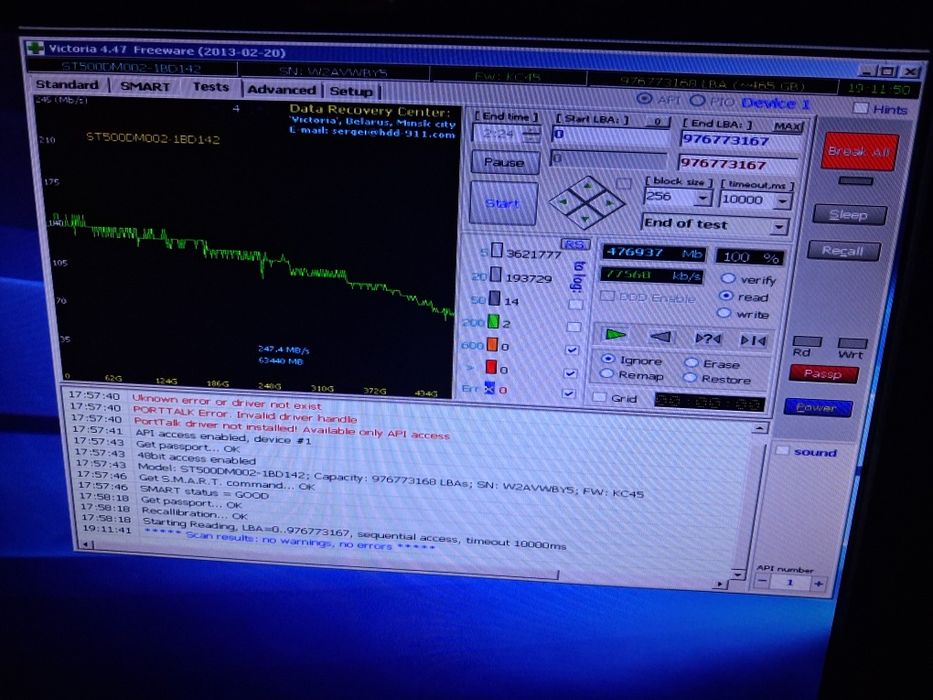Click the green forward play arrow
Viewport: 933px width, 700px height.
coord(615,335)
